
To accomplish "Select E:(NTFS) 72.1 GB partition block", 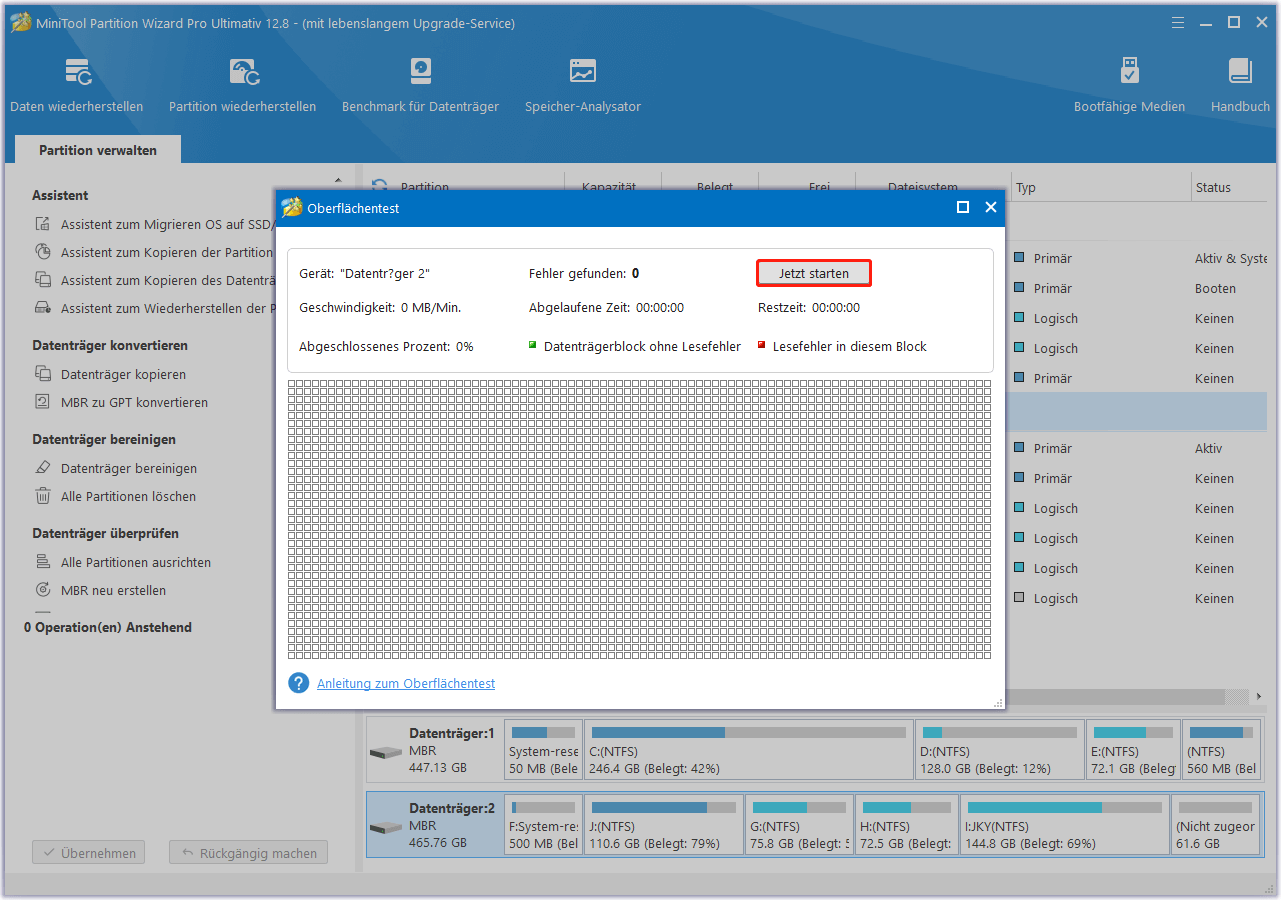I will [1133, 750].
